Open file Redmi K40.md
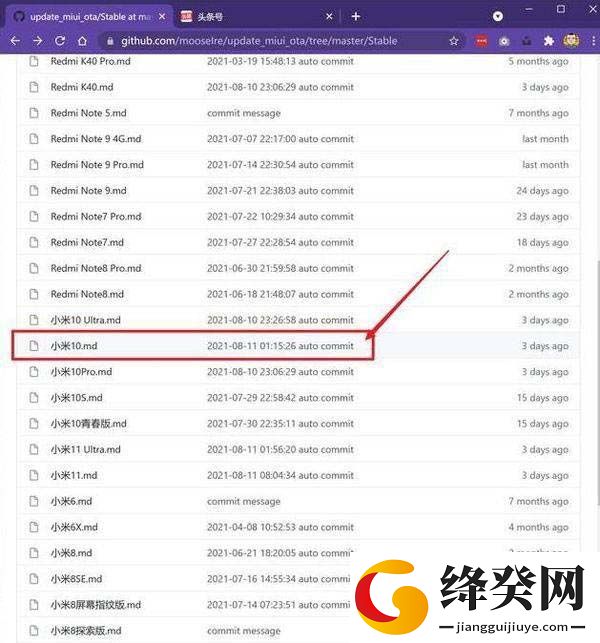The height and width of the screenshot is (643, 600). point(82,87)
